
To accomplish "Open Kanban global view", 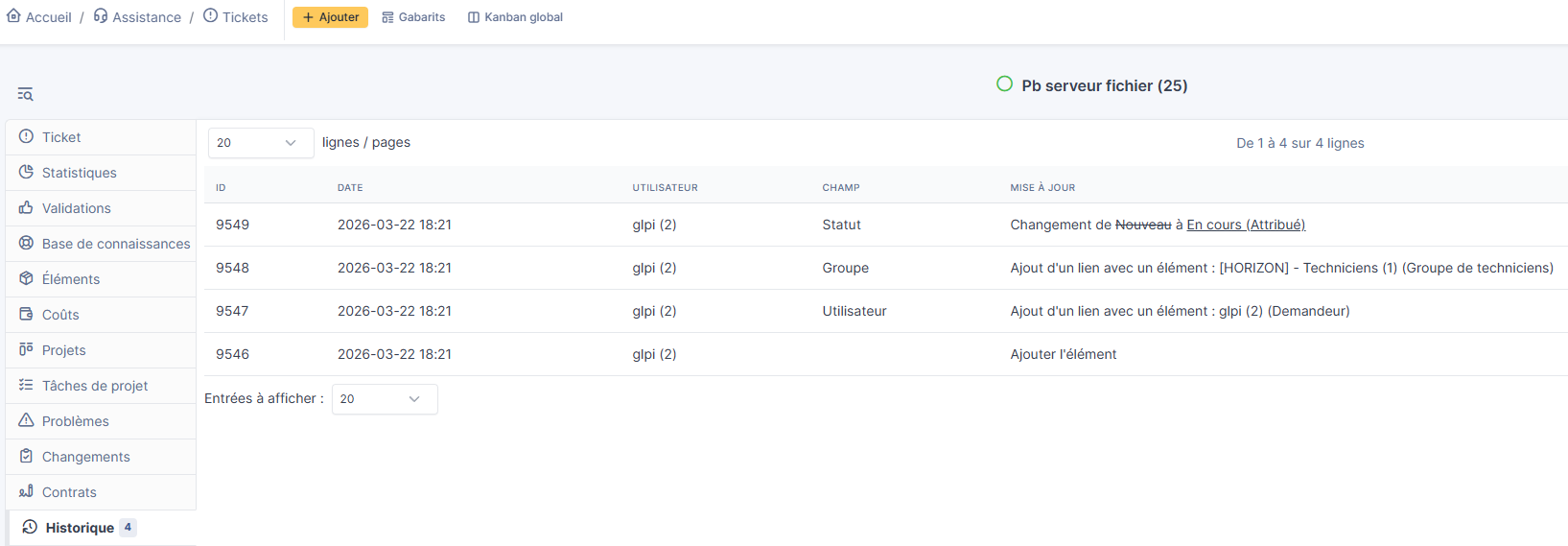I will pos(515,17).
